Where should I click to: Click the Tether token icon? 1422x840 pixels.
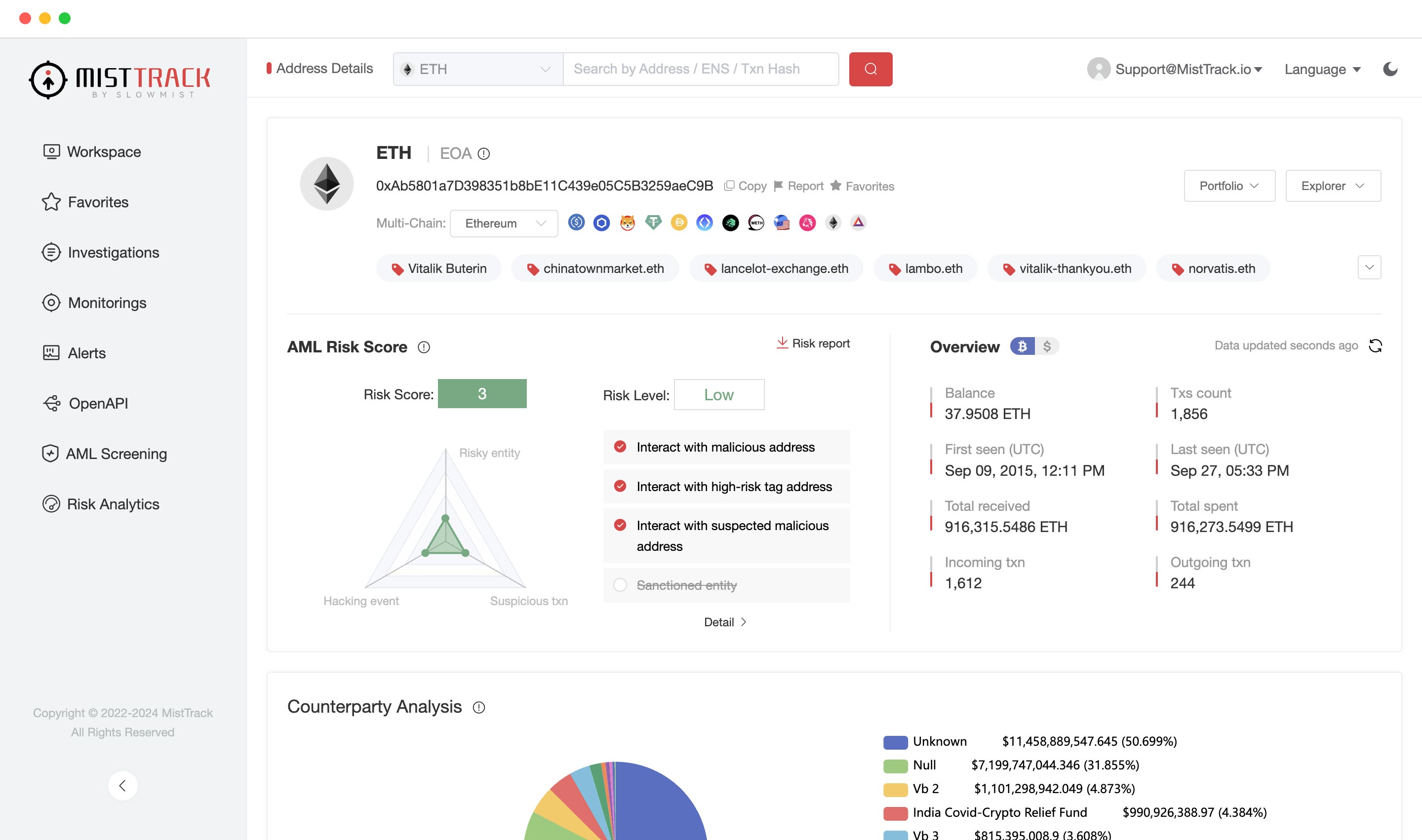coord(653,223)
